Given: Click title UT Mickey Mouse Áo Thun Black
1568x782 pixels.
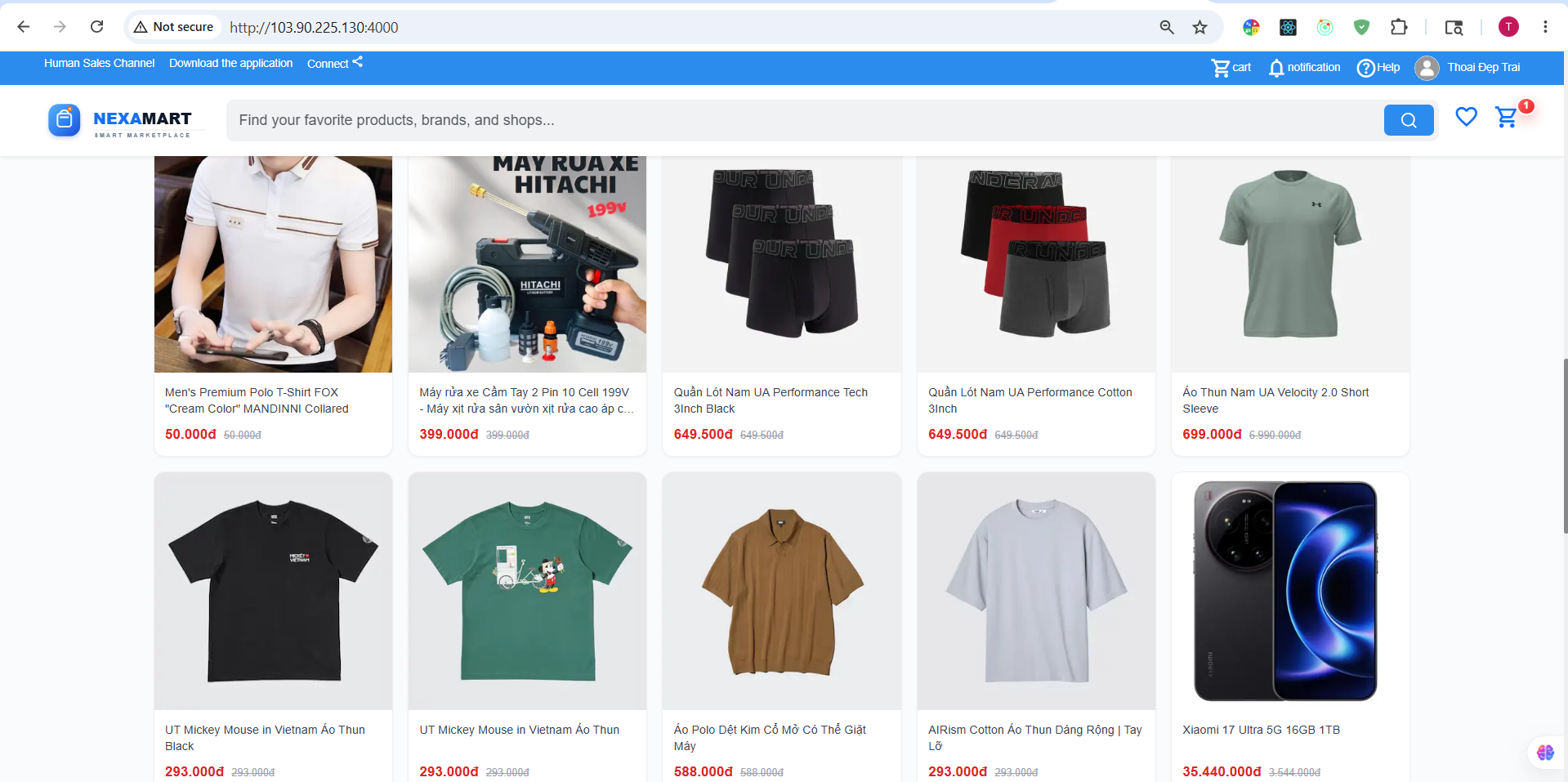Looking at the screenshot, I should click(265, 738).
